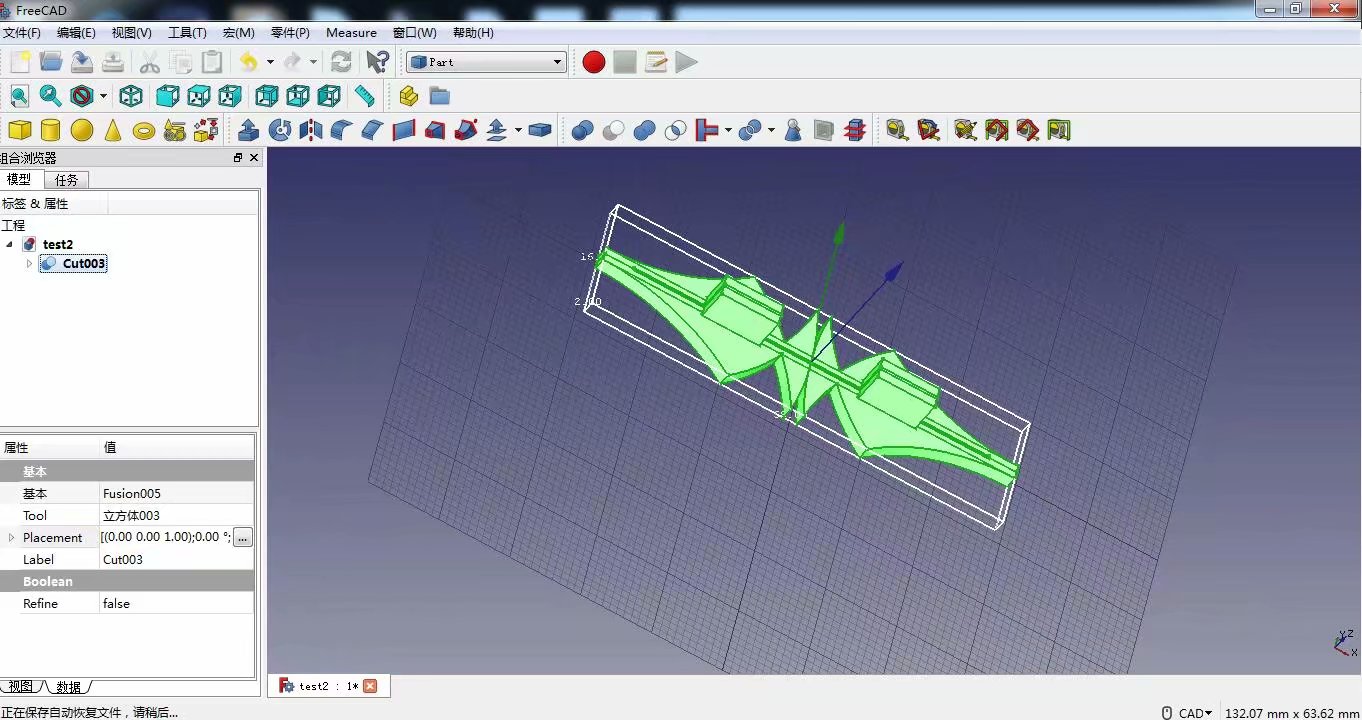Open the 文件(F) menu
1362x720 pixels.
pyautogui.click(x=22, y=33)
